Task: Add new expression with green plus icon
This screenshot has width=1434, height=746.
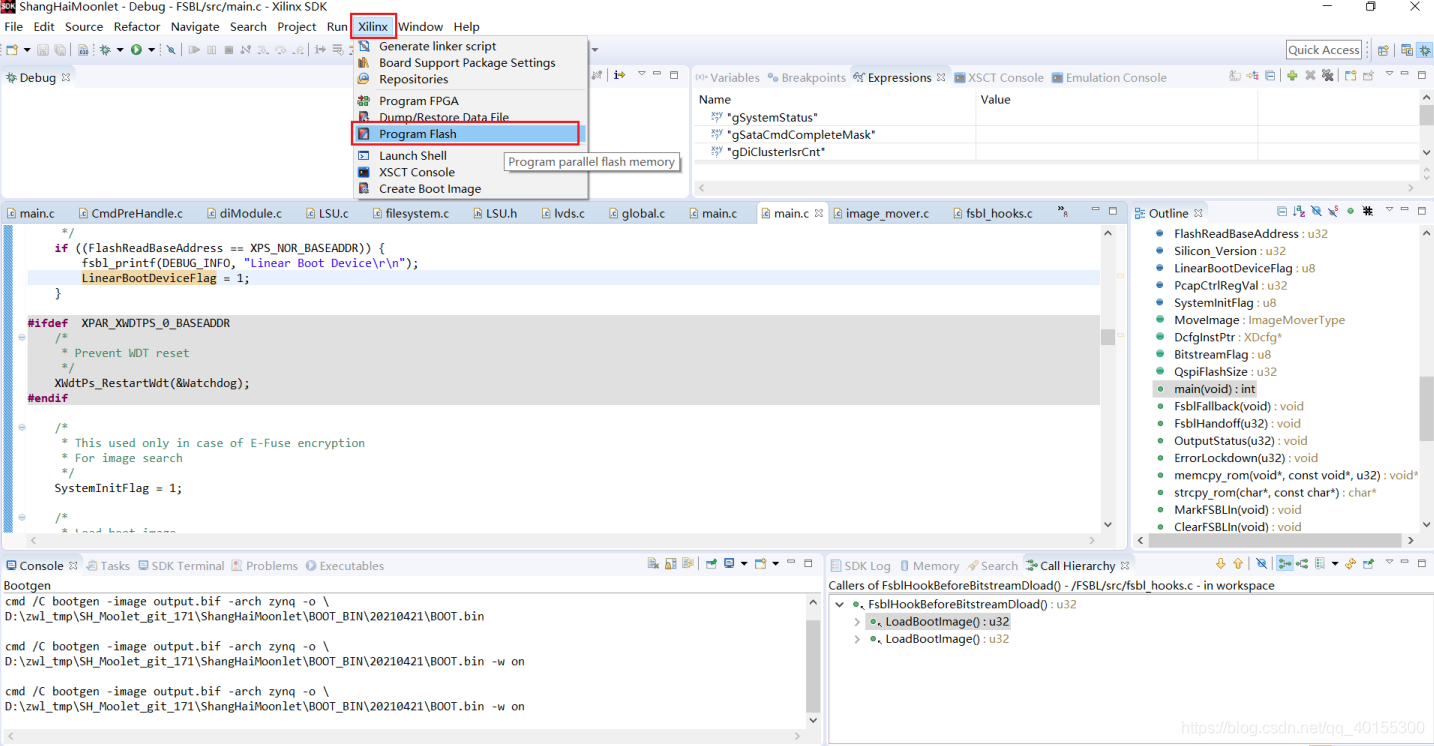Action: [x=1292, y=75]
